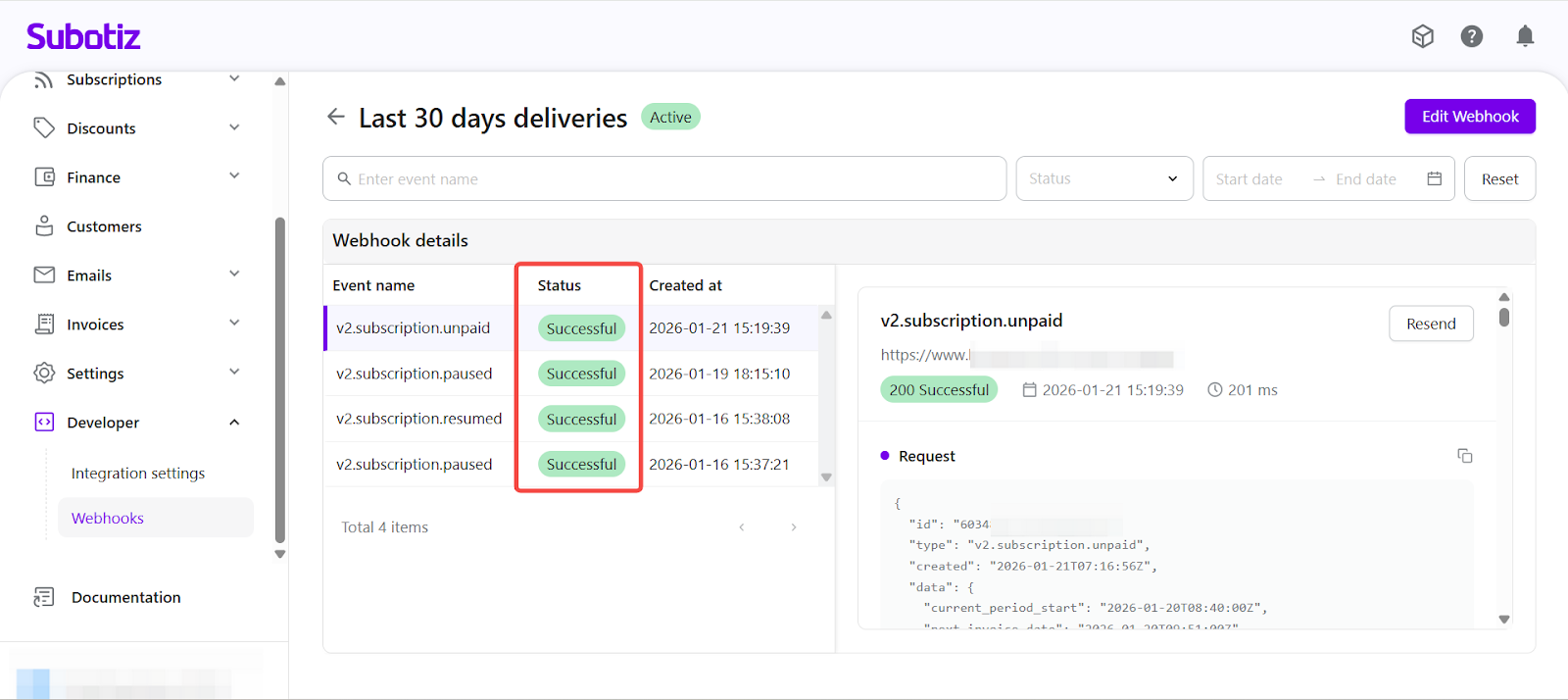This screenshot has height=700, width=1568.
Task: Click the Edit Webhook button
Action: [1469, 117]
